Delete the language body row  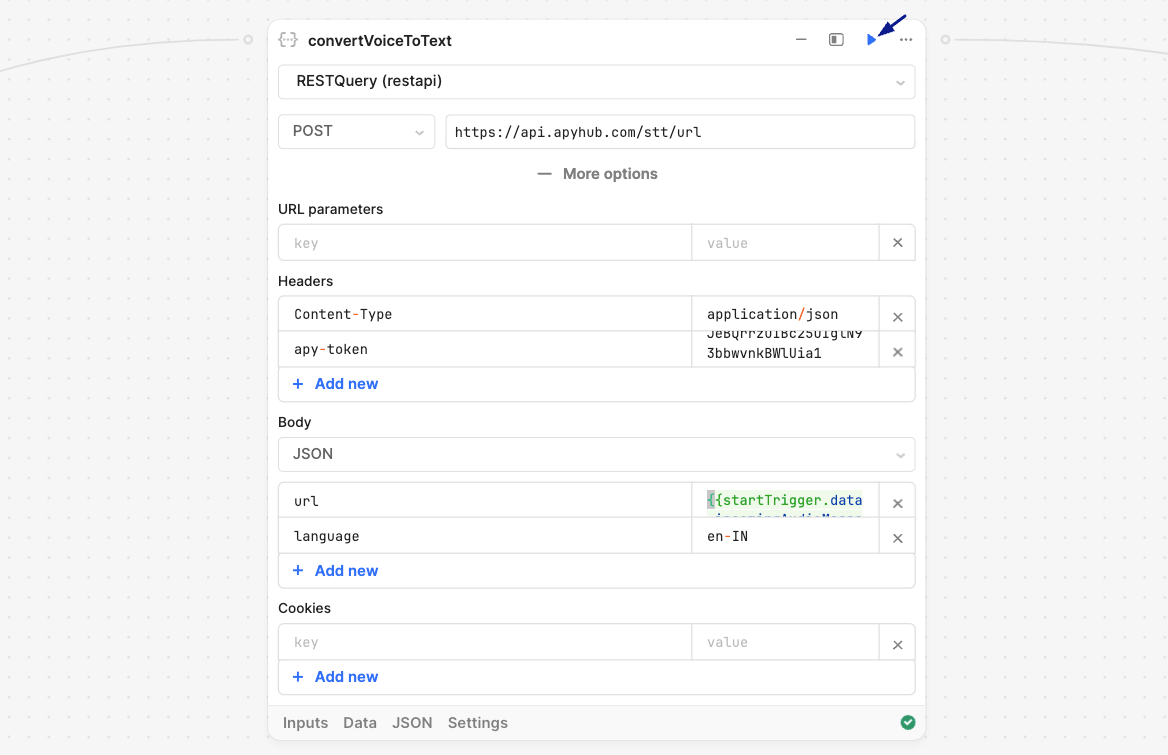(898, 538)
